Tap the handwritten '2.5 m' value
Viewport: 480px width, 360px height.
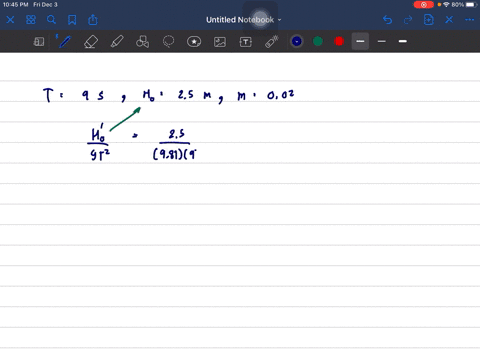(x=195, y=95)
